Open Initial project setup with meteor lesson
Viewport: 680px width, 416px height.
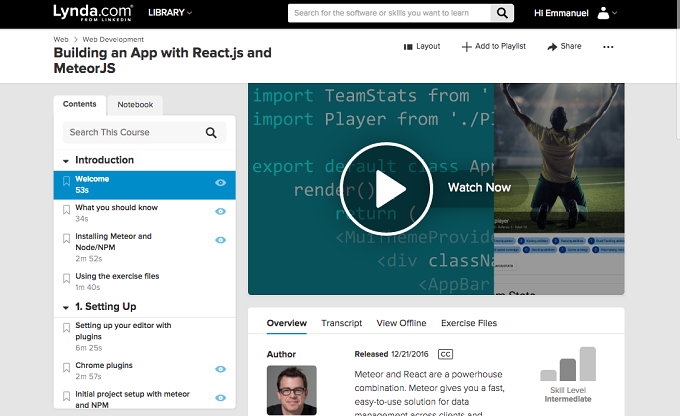[x=144, y=399]
